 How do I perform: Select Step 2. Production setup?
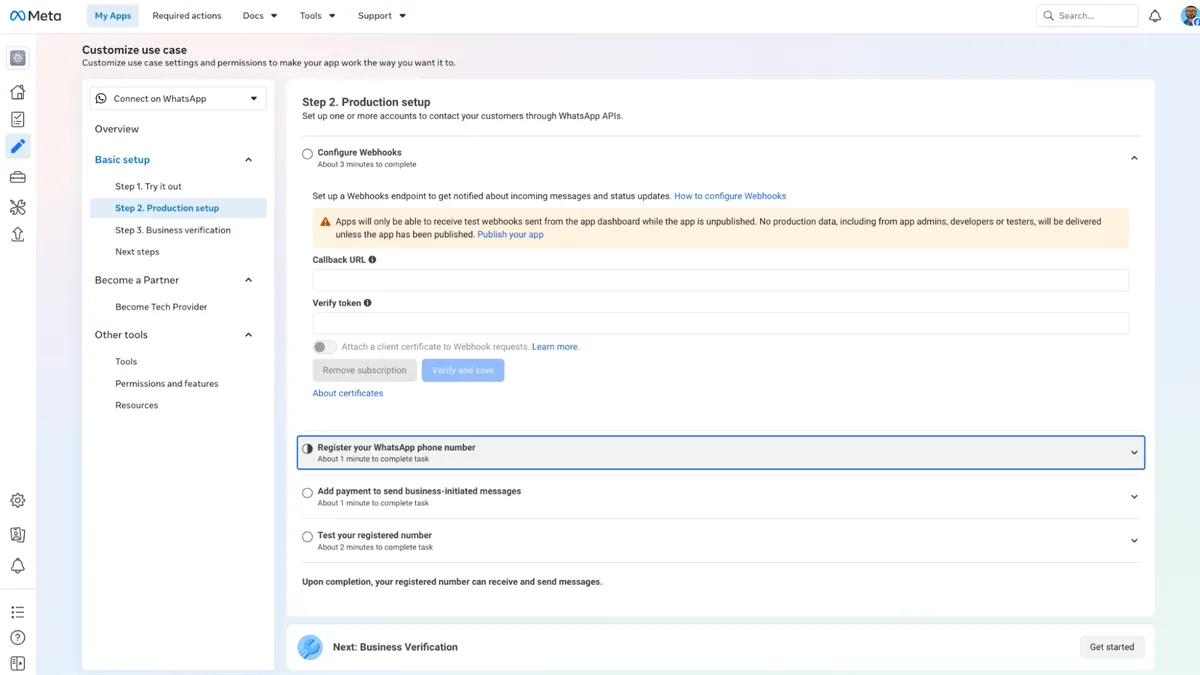178,208
